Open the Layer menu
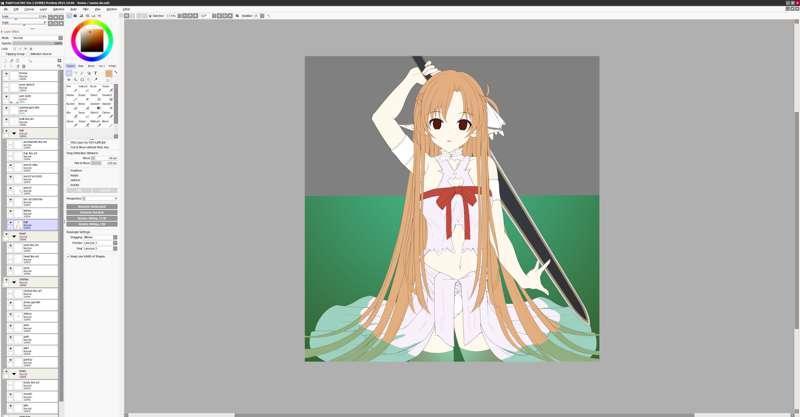800x417 pixels. [x=43, y=9]
